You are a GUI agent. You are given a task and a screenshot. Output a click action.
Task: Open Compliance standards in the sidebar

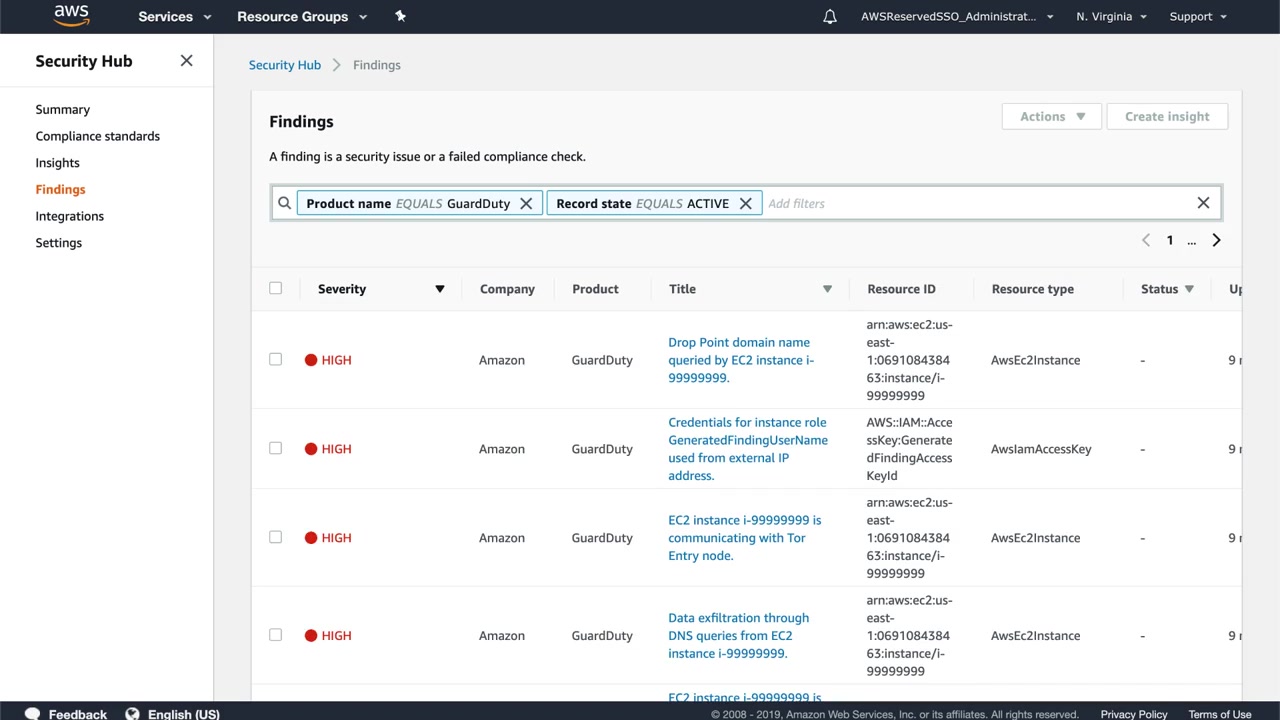[98, 136]
